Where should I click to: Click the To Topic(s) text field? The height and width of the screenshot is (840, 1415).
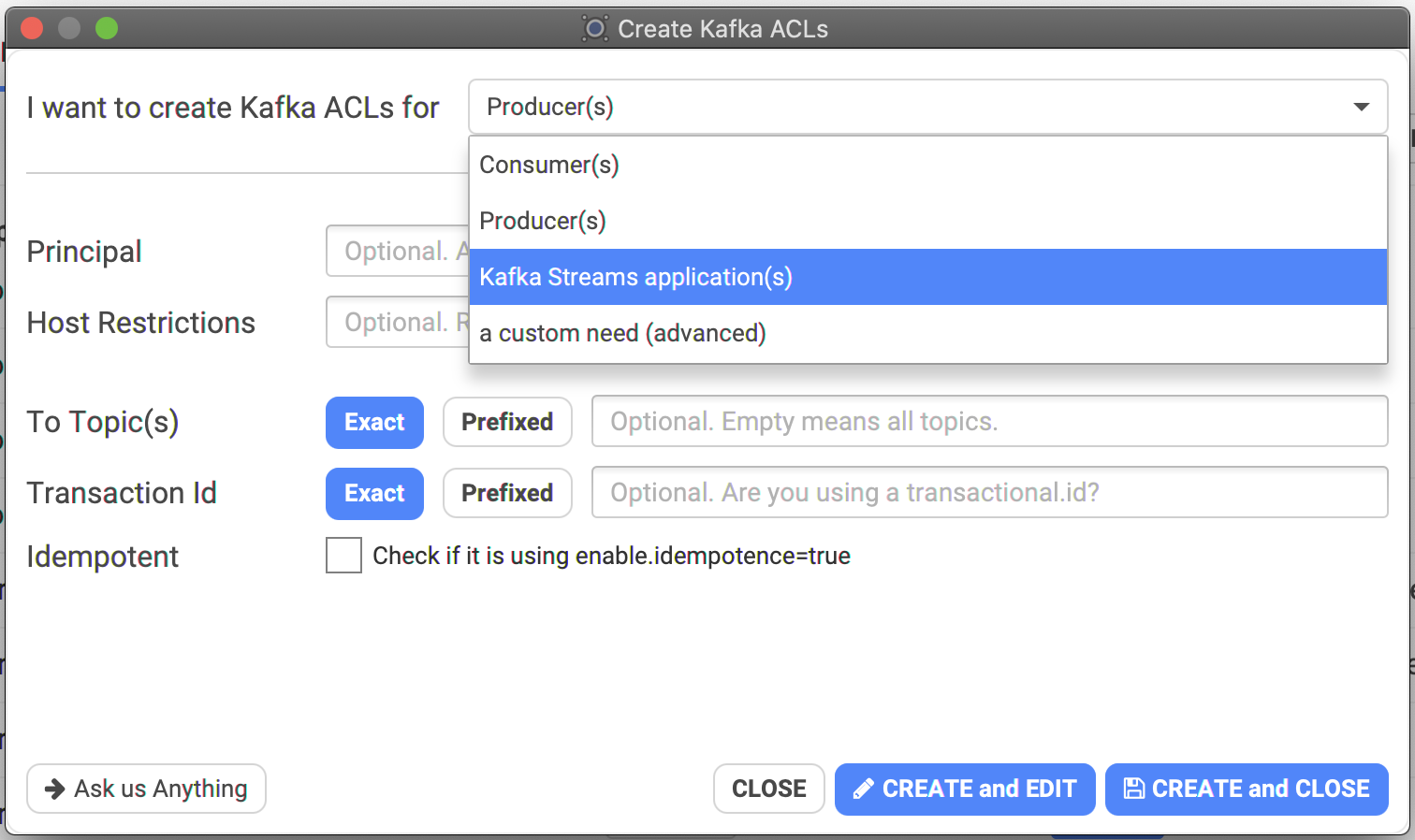pyautogui.click(x=989, y=422)
